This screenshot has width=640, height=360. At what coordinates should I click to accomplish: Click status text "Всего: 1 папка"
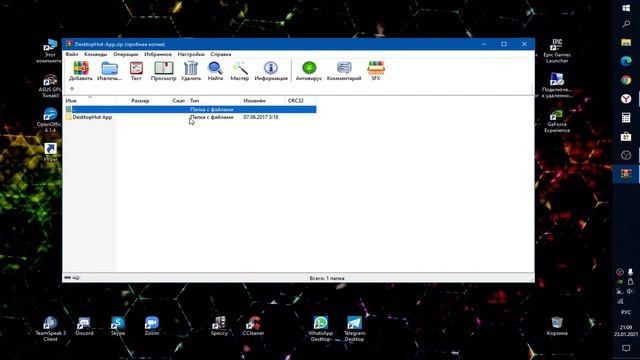coord(327,278)
